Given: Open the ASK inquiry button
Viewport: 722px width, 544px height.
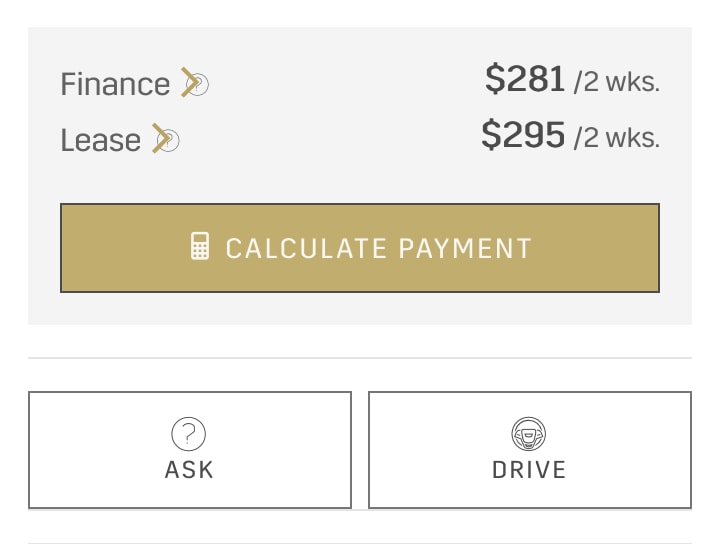Looking at the screenshot, I should coord(190,450).
